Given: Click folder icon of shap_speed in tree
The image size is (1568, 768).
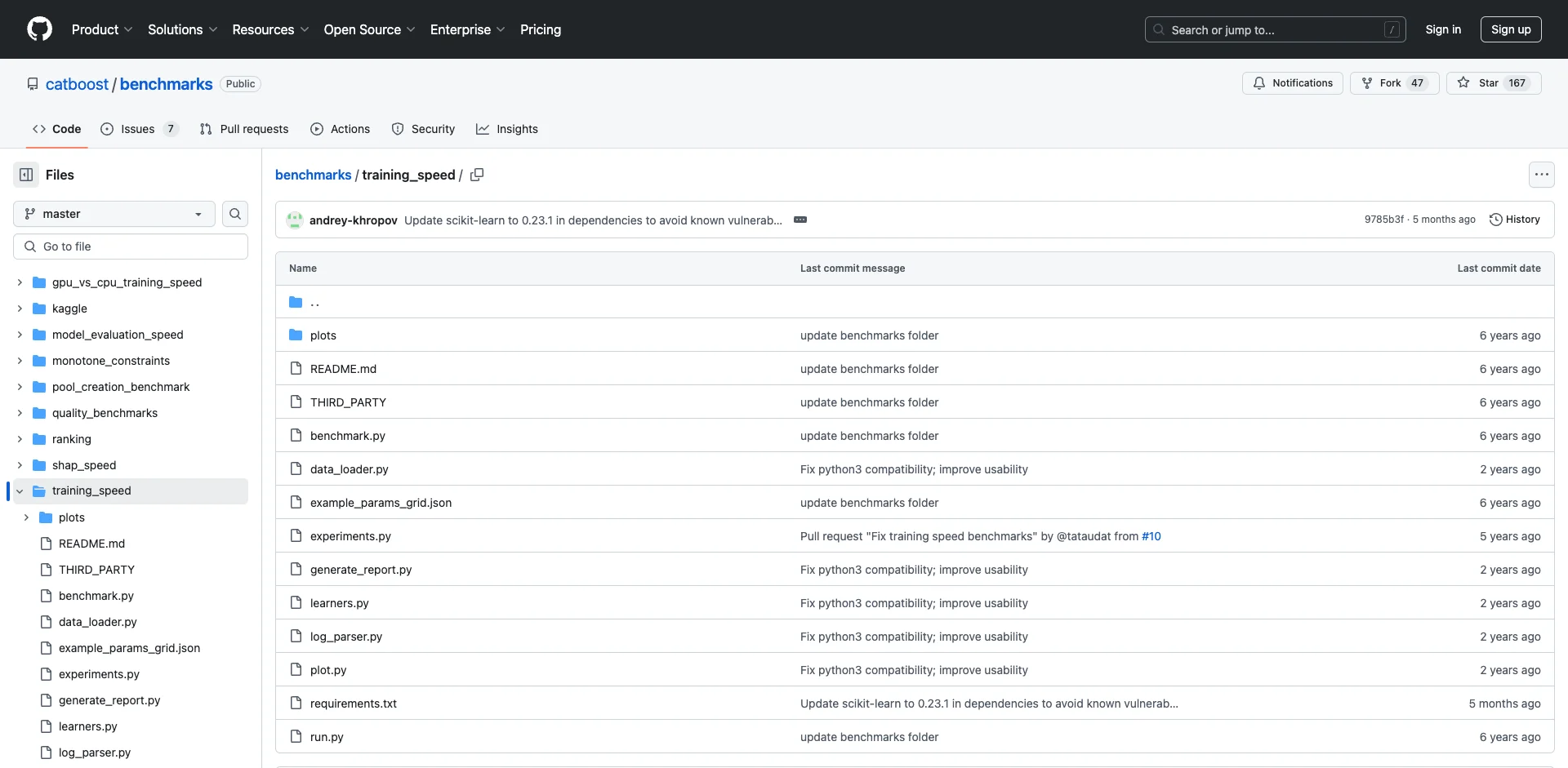Looking at the screenshot, I should point(39,465).
